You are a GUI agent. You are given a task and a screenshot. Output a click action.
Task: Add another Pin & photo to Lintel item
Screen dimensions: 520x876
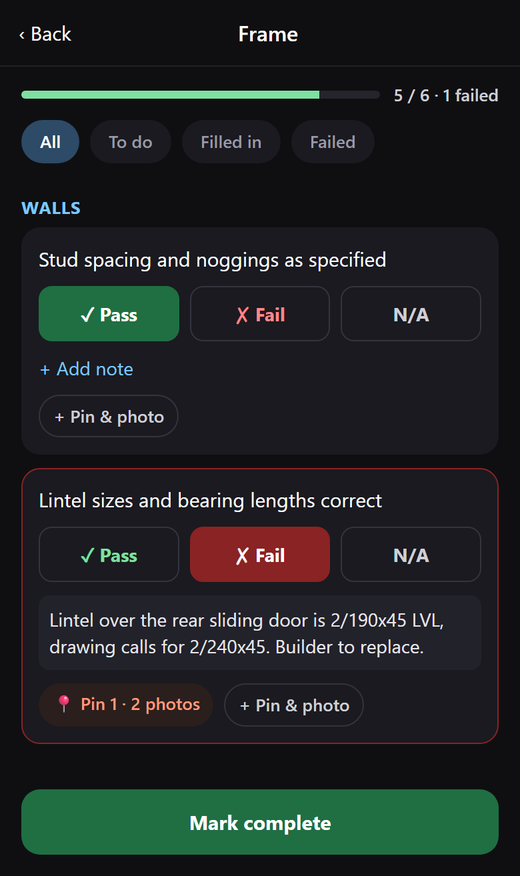pyautogui.click(x=294, y=705)
